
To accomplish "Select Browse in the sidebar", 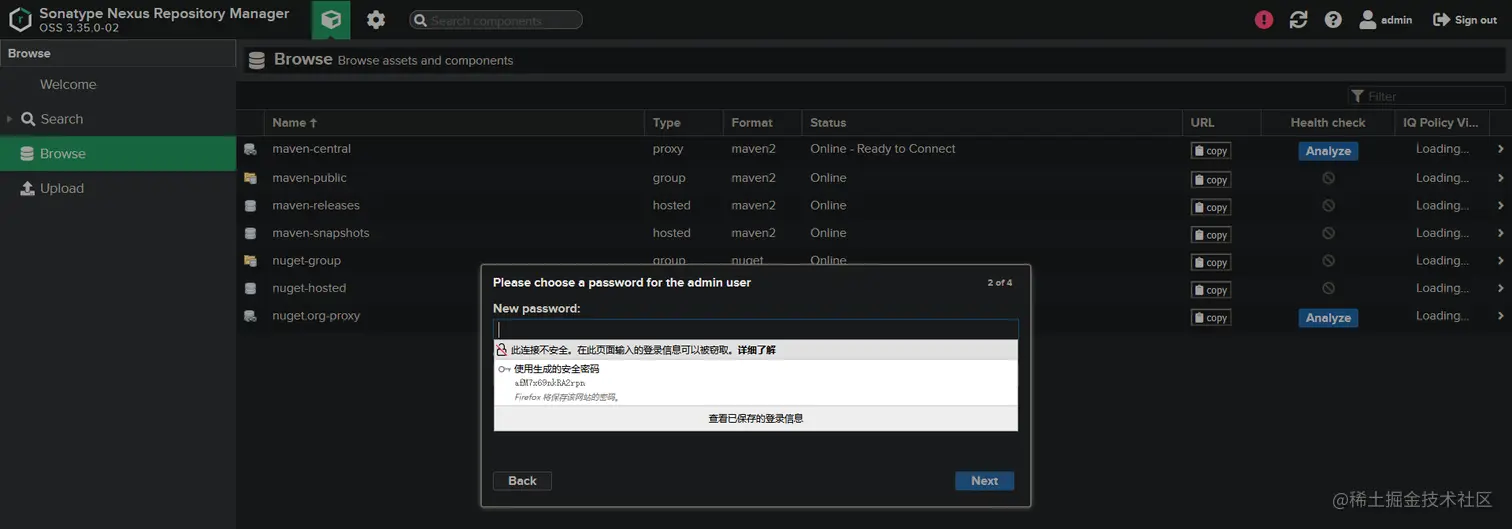I will tap(118, 154).
